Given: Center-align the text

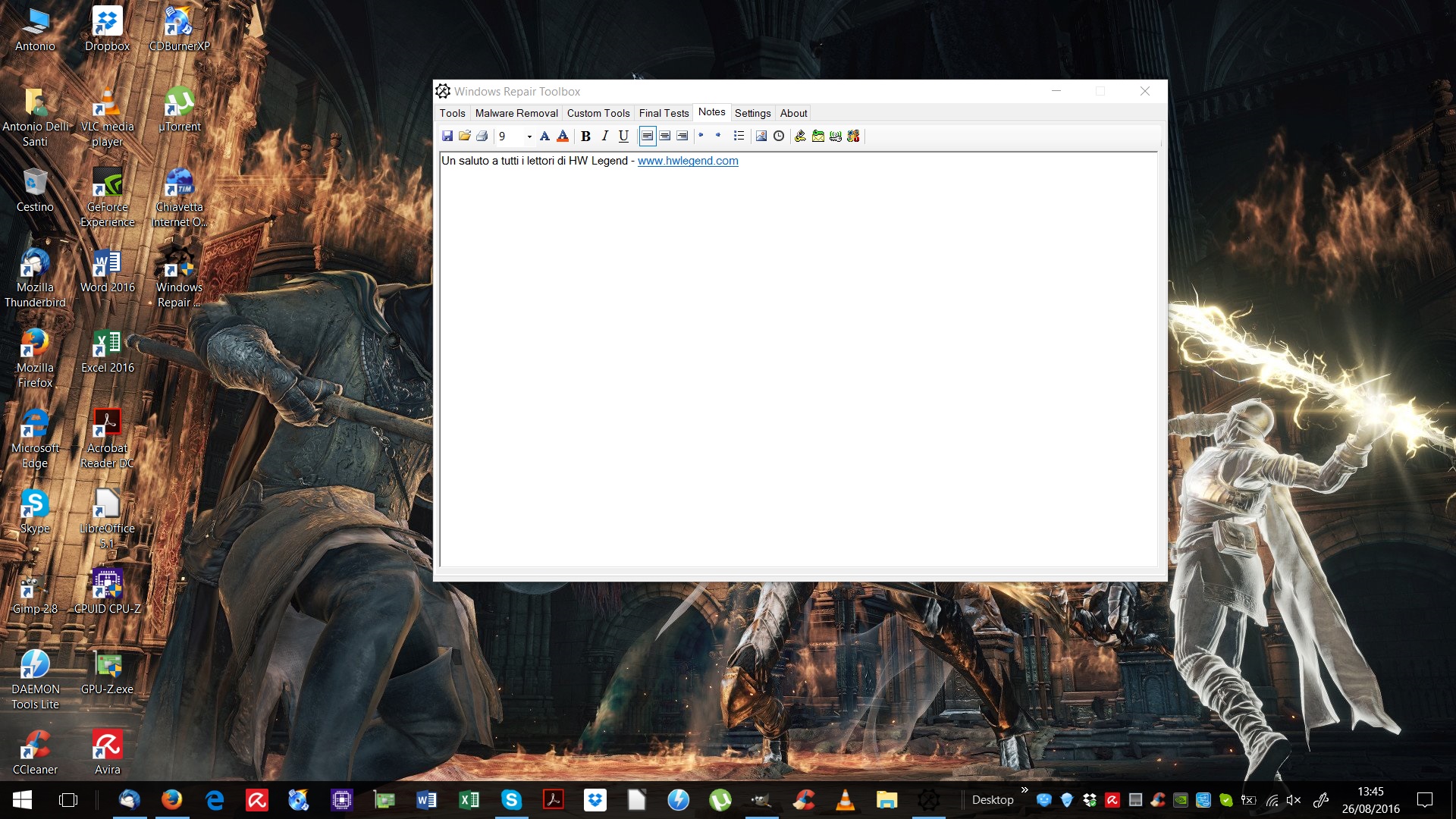Looking at the screenshot, I should 664,136.
